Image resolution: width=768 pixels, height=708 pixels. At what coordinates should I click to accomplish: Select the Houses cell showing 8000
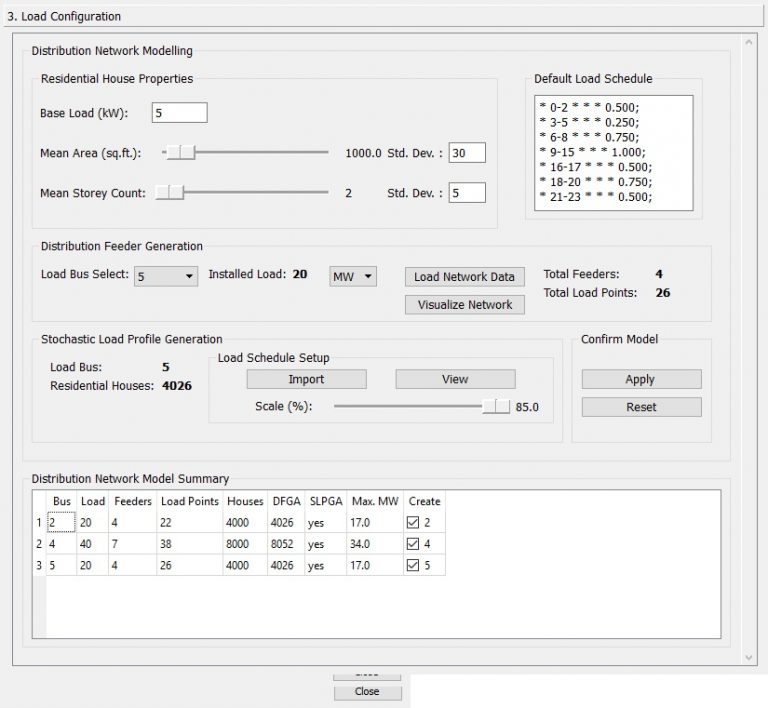pos(245,543)
